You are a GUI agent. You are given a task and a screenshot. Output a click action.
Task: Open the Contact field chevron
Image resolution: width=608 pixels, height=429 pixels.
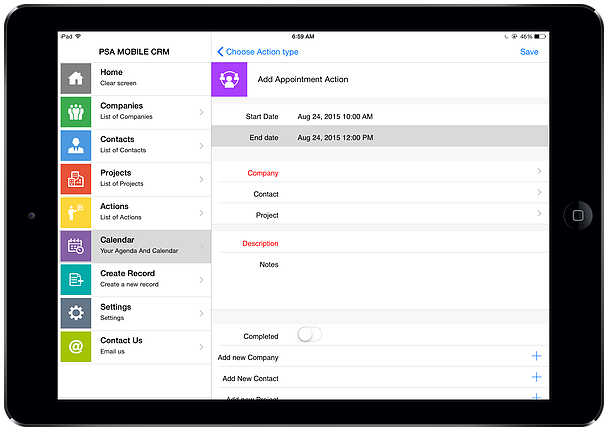539,192
